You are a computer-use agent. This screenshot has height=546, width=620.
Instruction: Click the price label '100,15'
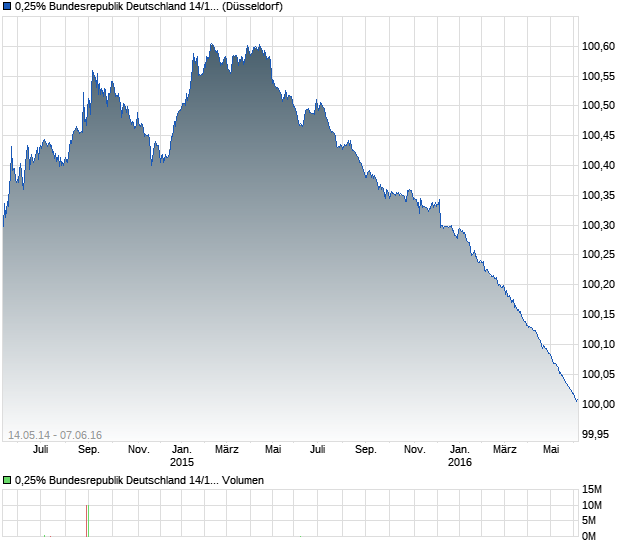pyautogui.click(x=598, y=314)
